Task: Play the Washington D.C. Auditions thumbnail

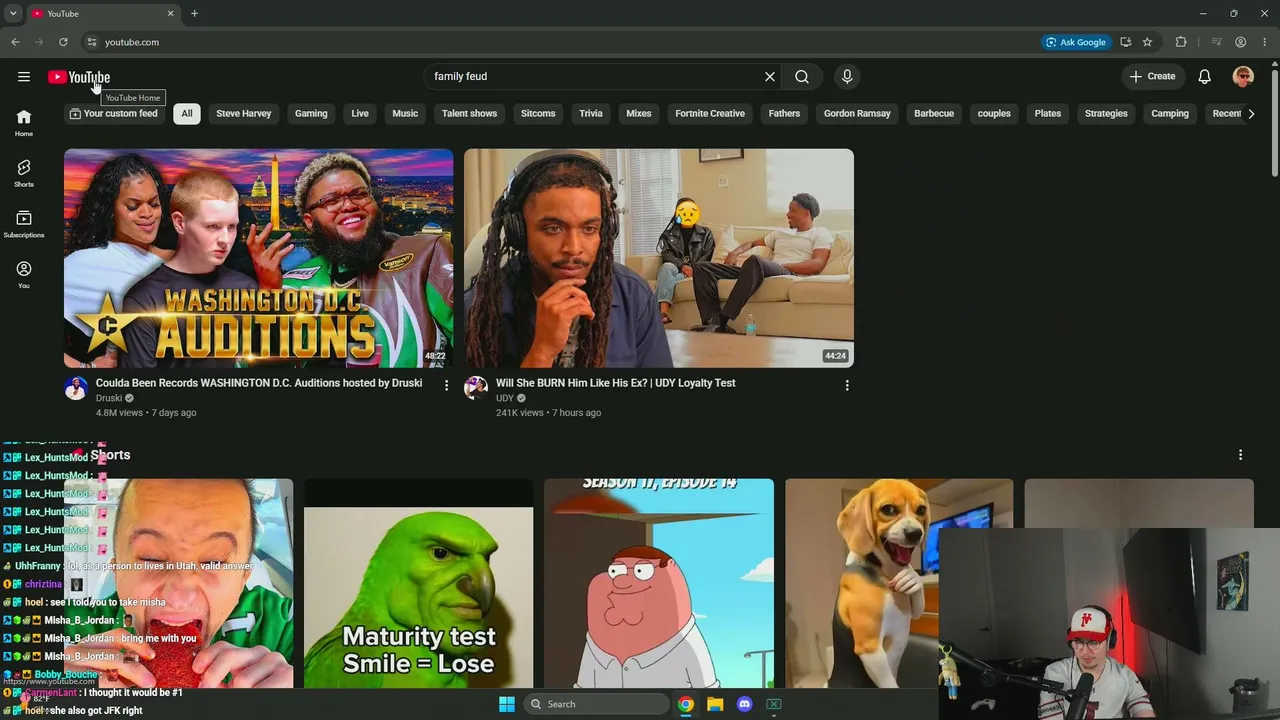Action: click(x=259, y=258)
